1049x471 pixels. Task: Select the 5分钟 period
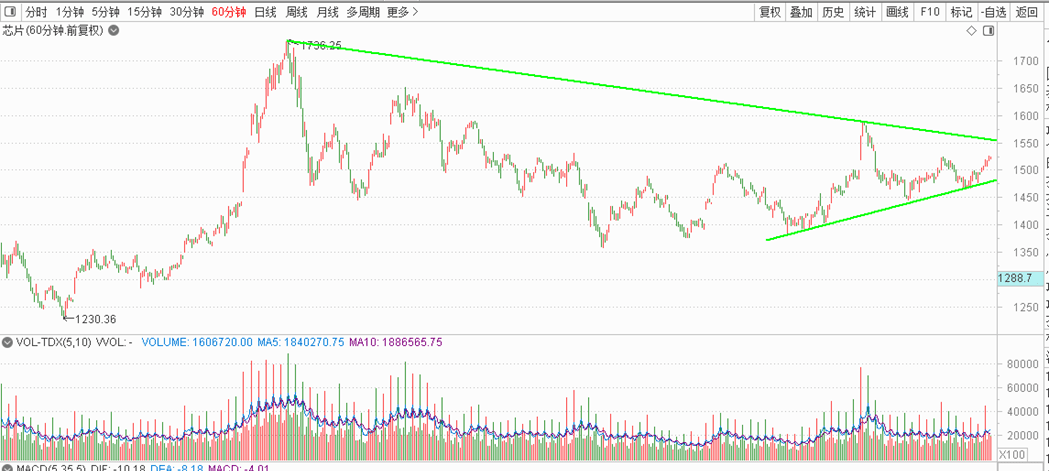[106, 11]
